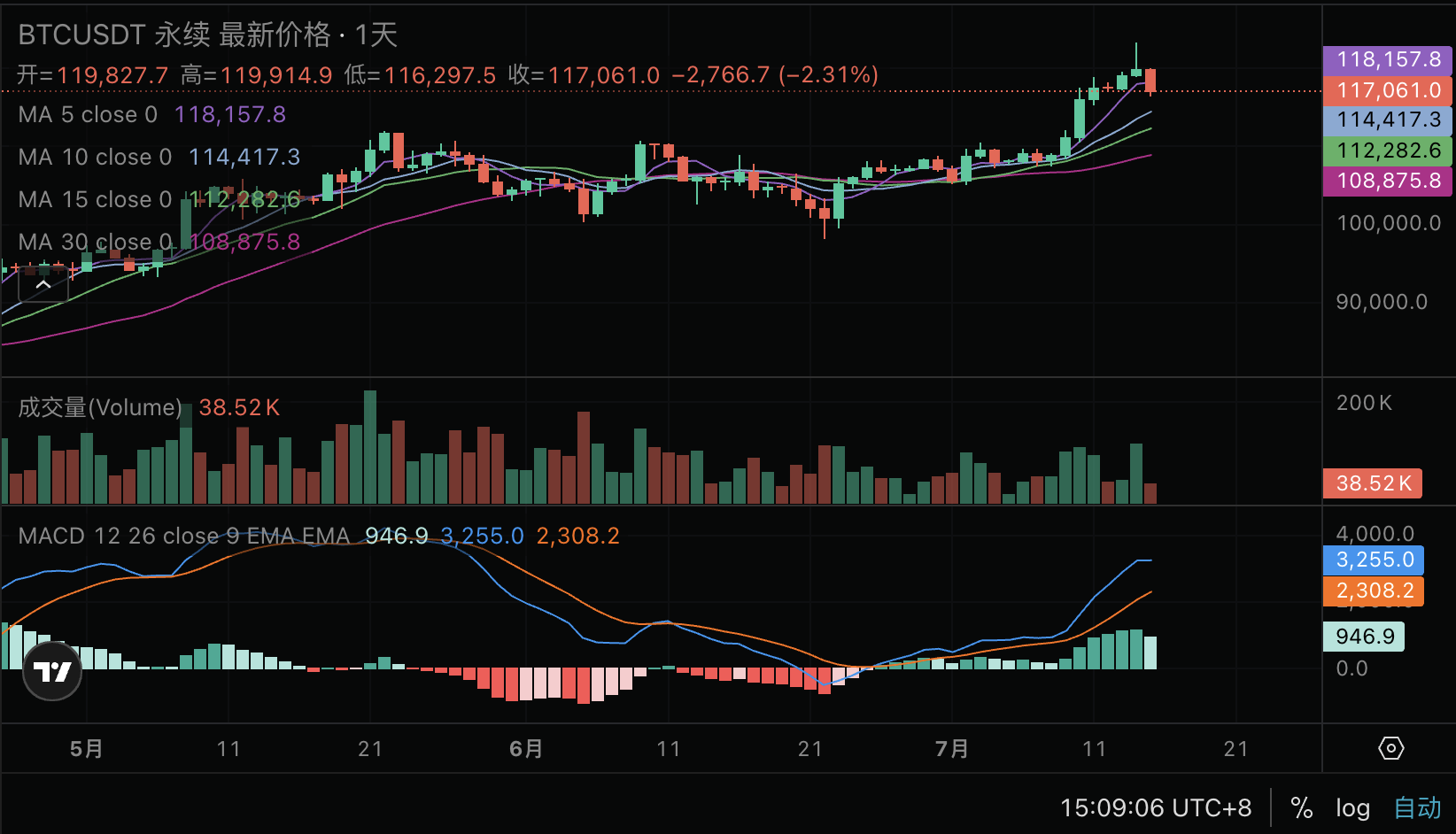Click the 2,308.2 signal axis label
This screenshot has height=834, width=1456.
[1374, 591]
